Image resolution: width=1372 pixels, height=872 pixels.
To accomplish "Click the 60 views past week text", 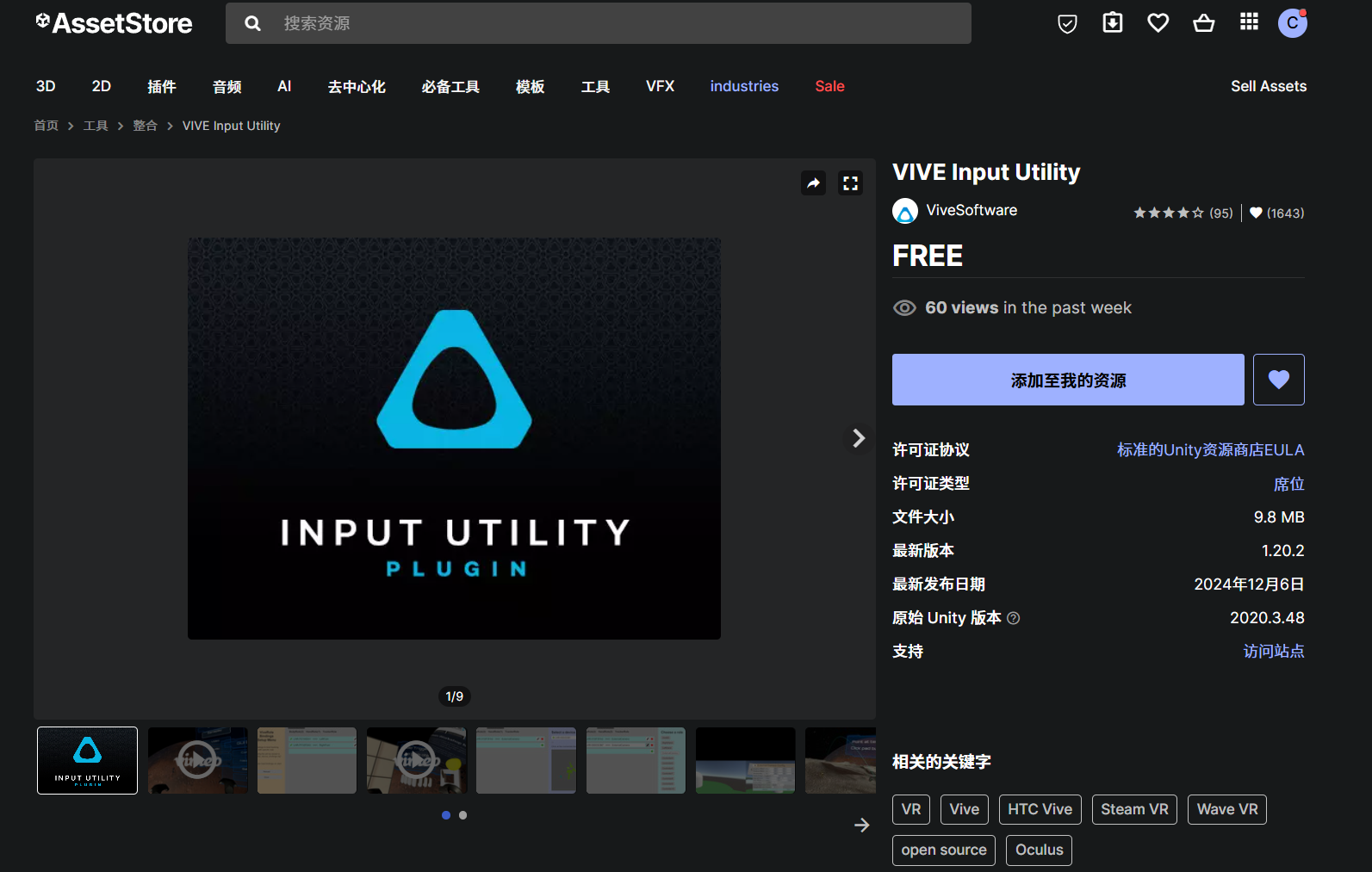I will click(x=1028, y=308).
